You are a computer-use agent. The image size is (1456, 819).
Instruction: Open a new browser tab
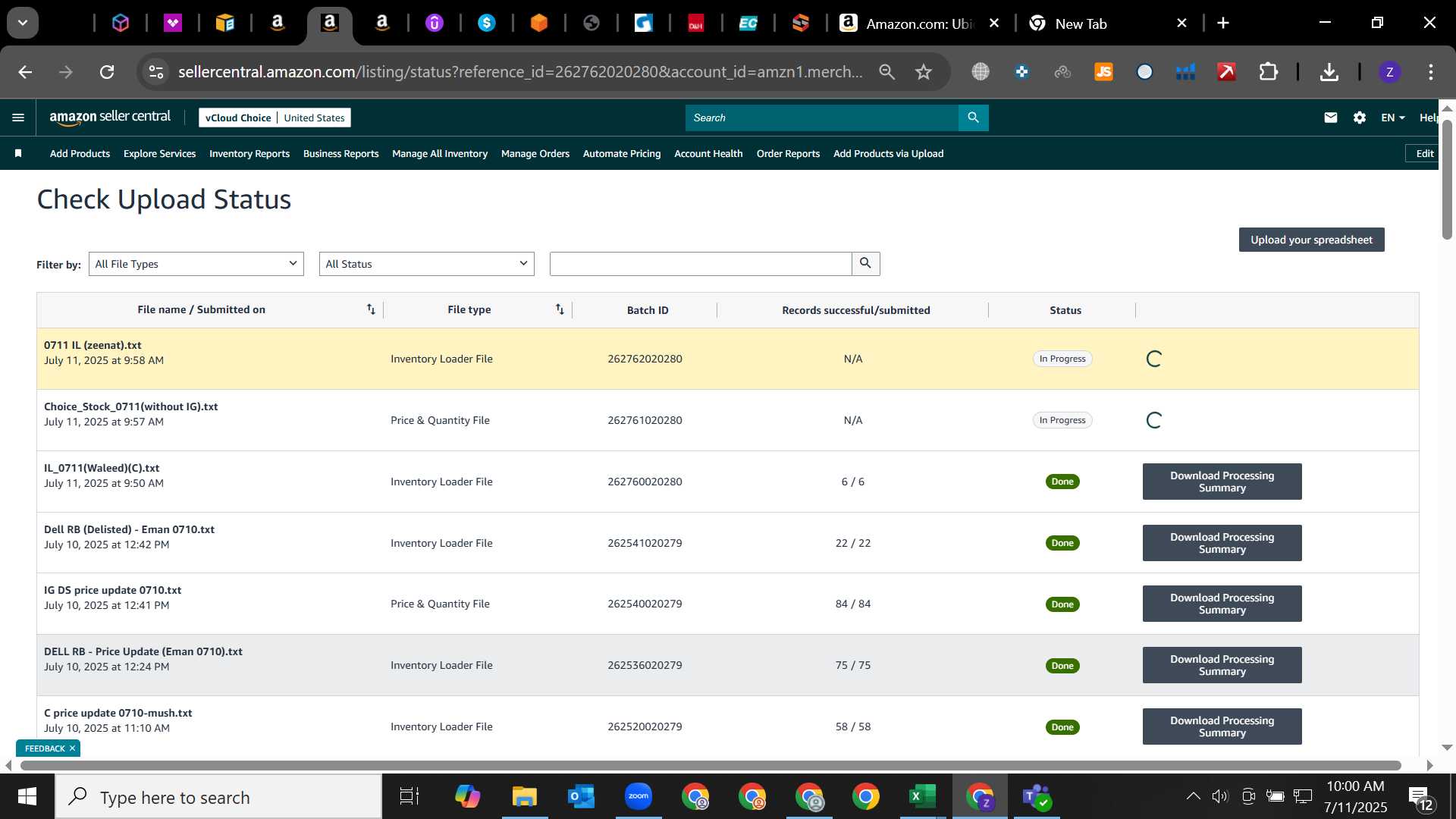click(1223, 24)
